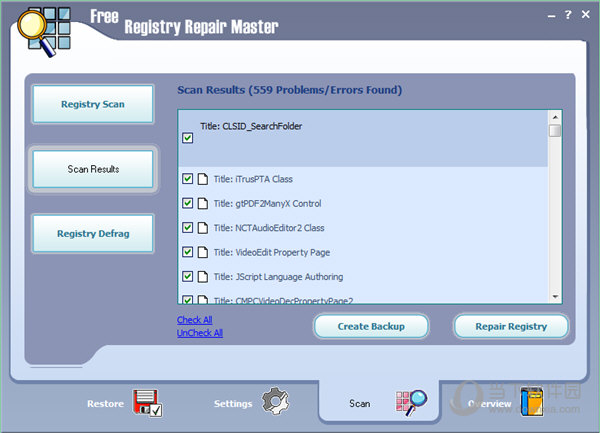Screen dimensions: 600x433
Task: Select the Title: iTrusPTA Class row text
Action: point(253,179)
